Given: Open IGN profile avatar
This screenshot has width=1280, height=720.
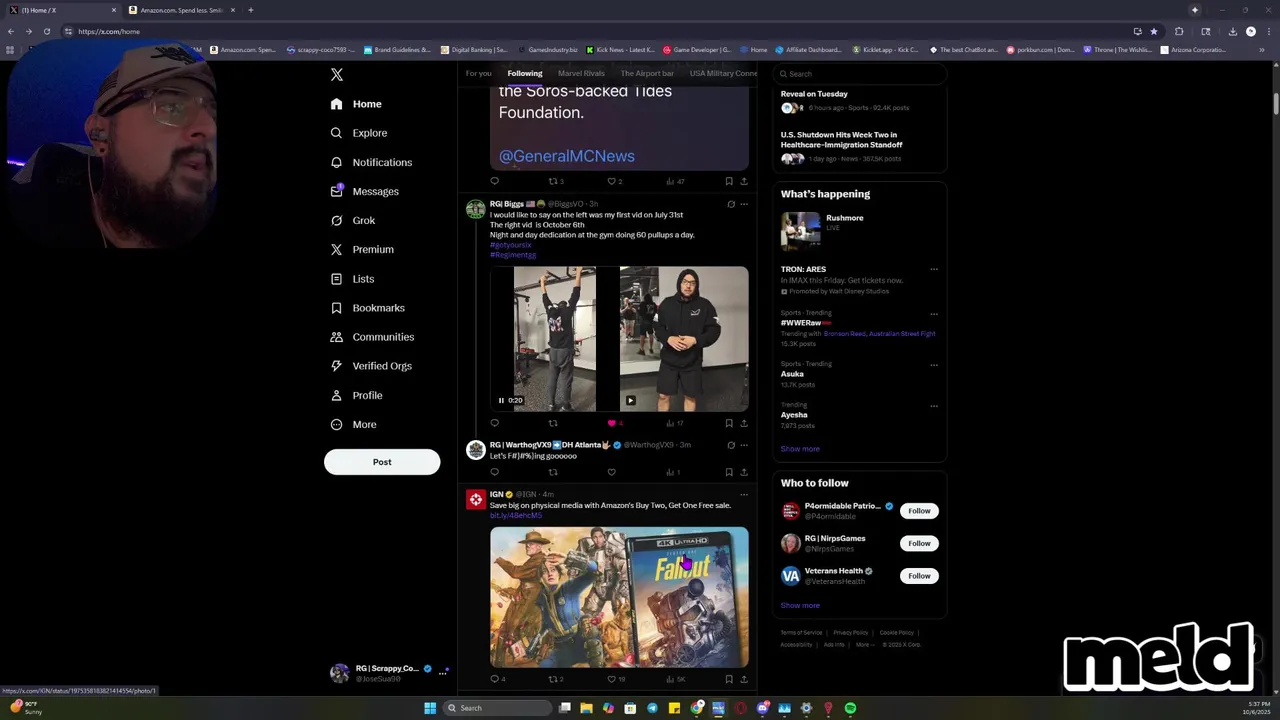Looking at the screenshot, I should (x=476, y=499).
